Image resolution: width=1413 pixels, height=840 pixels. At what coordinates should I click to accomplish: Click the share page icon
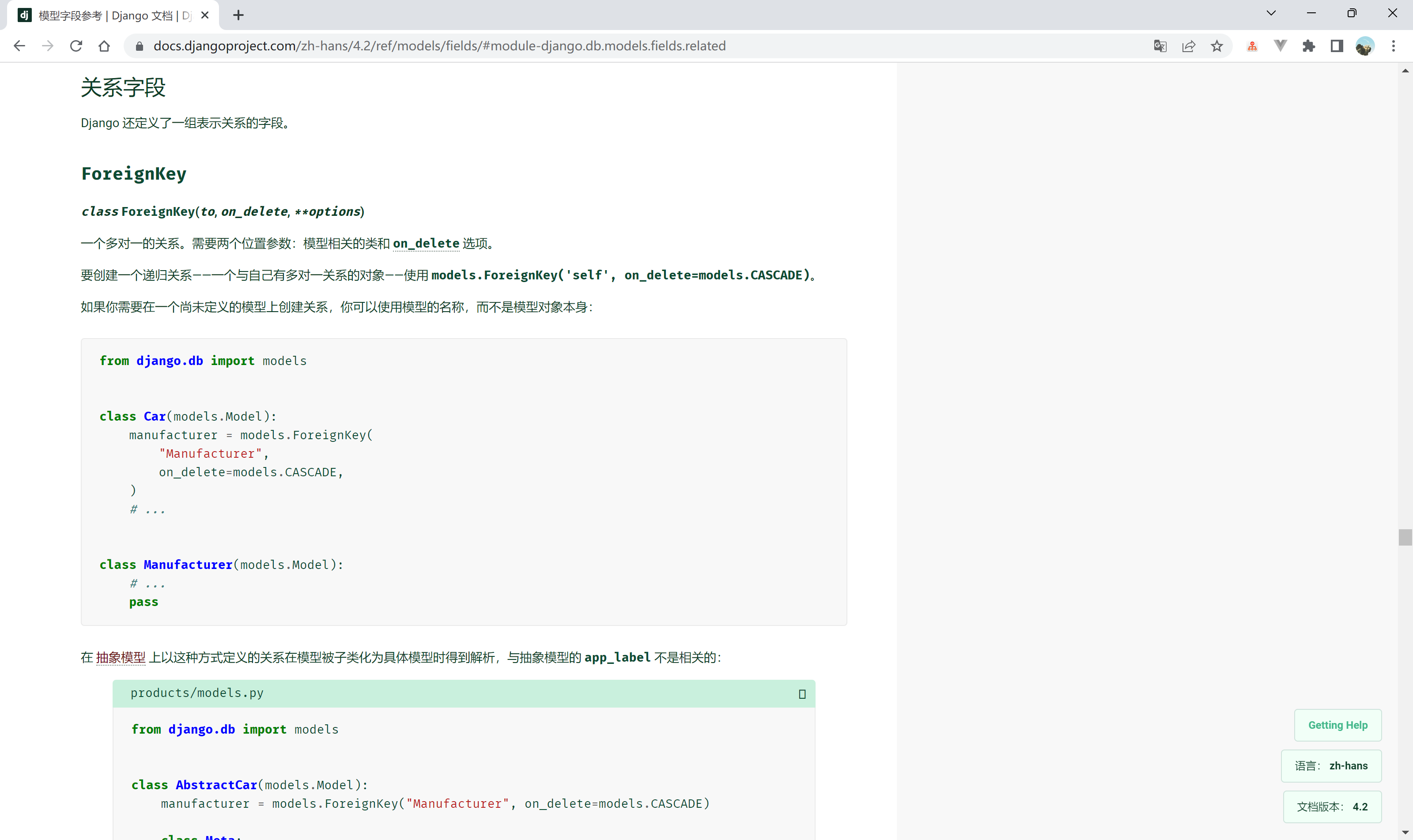(1188, 46)
